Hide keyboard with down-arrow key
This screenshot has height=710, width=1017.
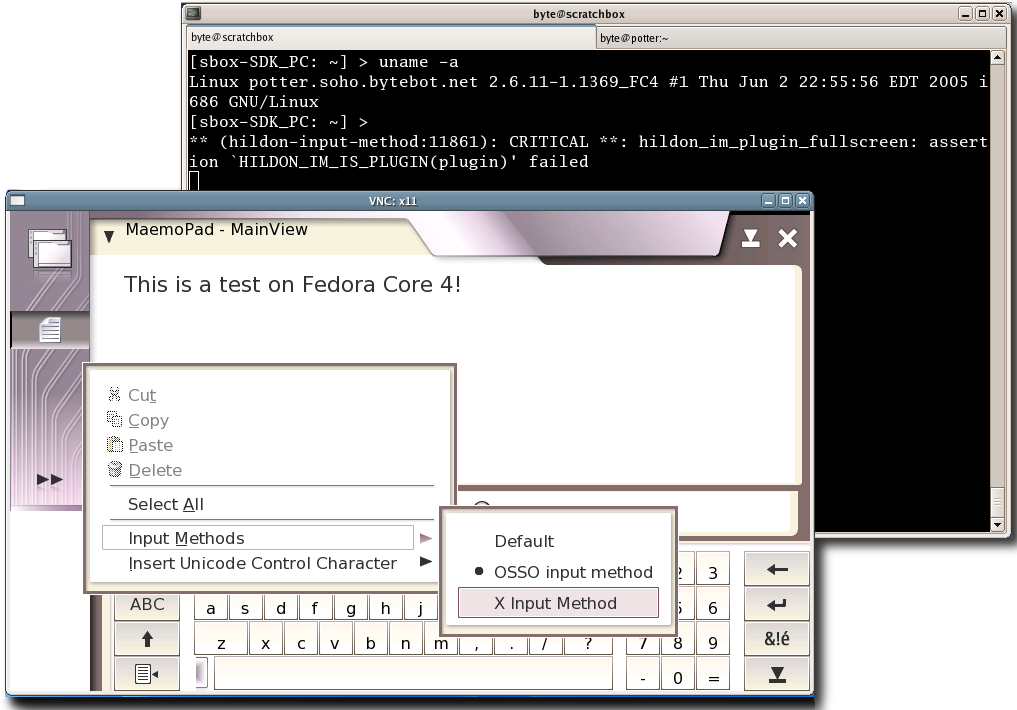[x=777, y=674]
